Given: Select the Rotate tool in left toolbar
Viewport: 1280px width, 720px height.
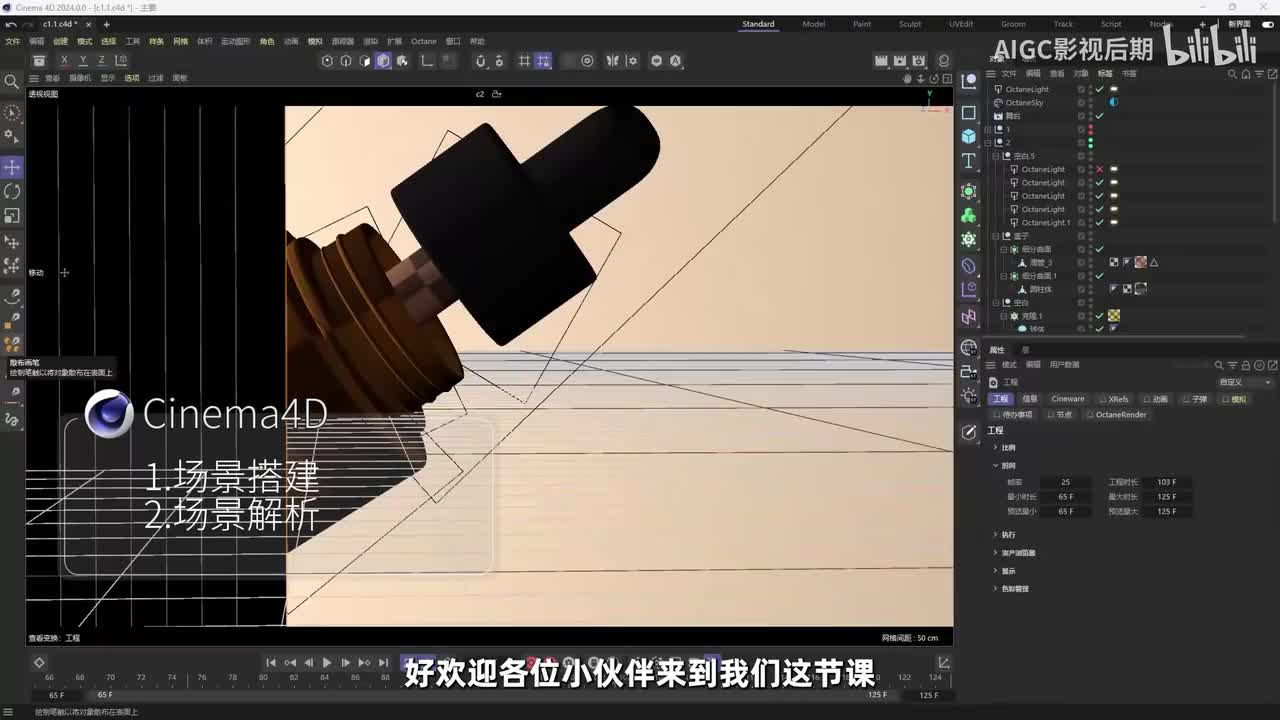Looking at the screenshot, I should [x=12, y=191].
